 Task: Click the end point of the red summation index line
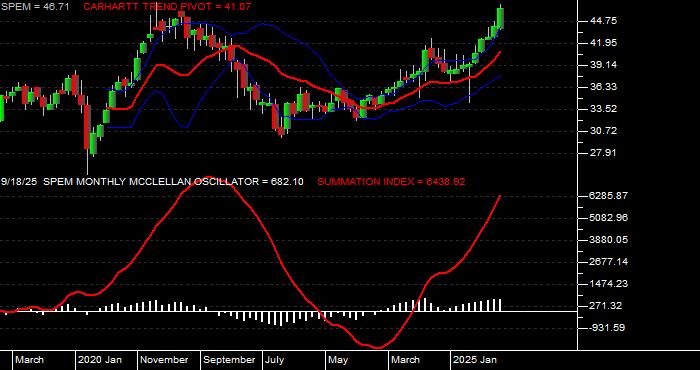pyautogui.click(x=500, y=196)
